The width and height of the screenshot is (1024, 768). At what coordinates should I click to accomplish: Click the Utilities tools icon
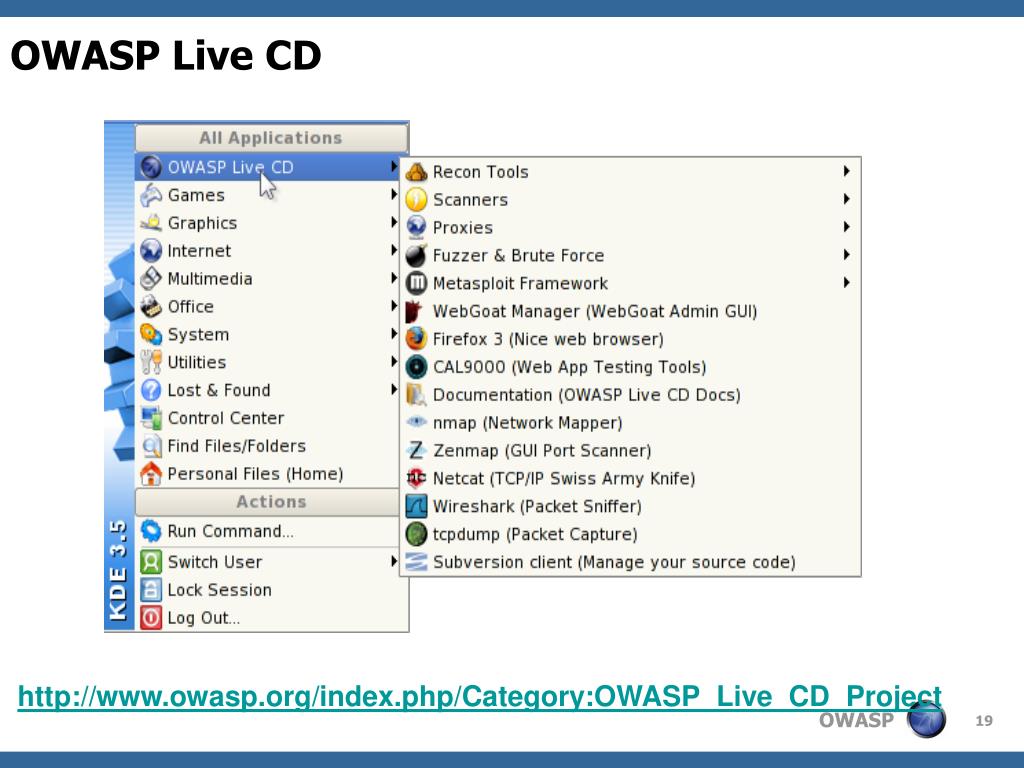pyautogui.click(x=151, y=362)
